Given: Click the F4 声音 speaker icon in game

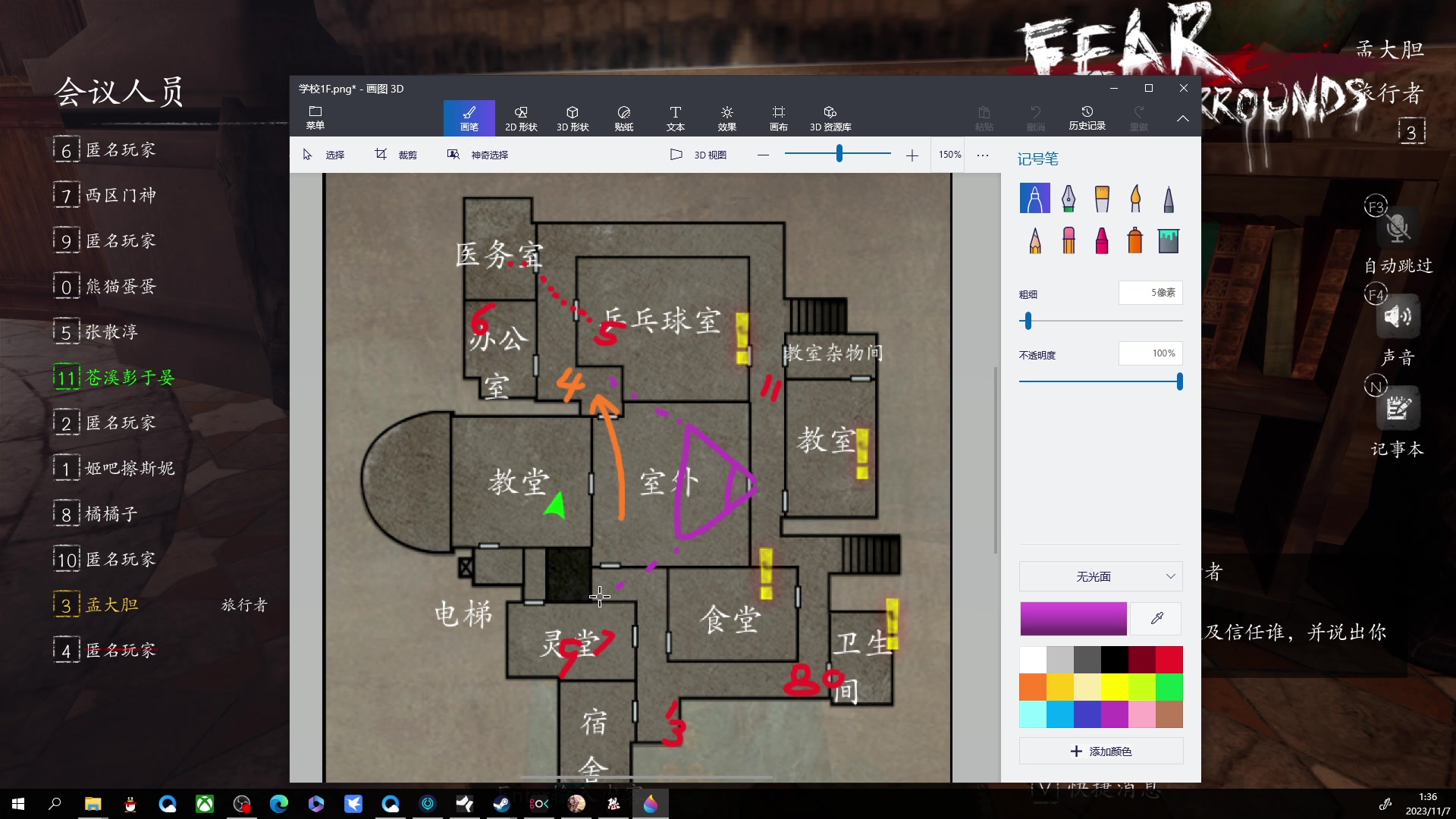Looking at the screenshot, I should pos(1398,316).
